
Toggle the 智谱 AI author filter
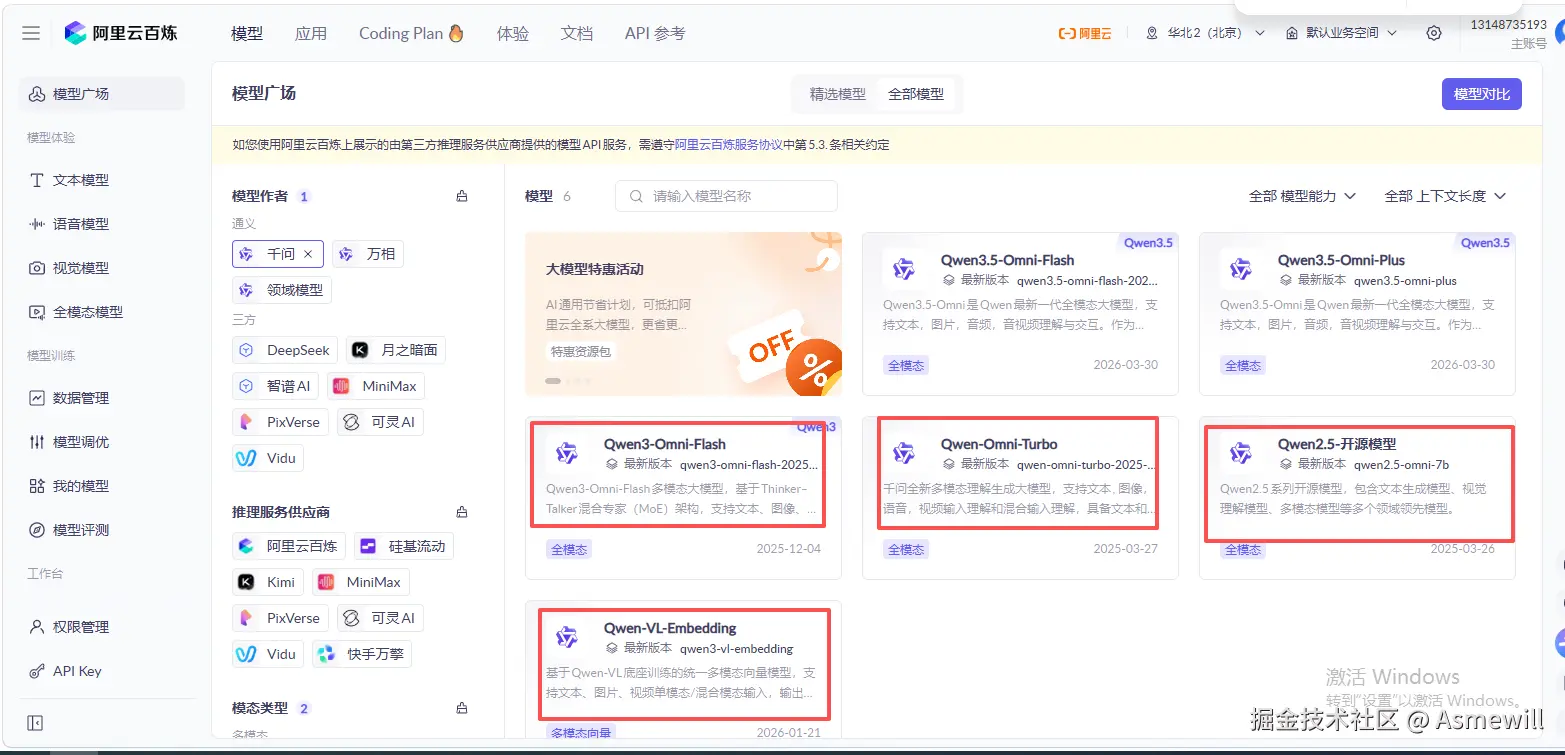click(x=275, y=386)
